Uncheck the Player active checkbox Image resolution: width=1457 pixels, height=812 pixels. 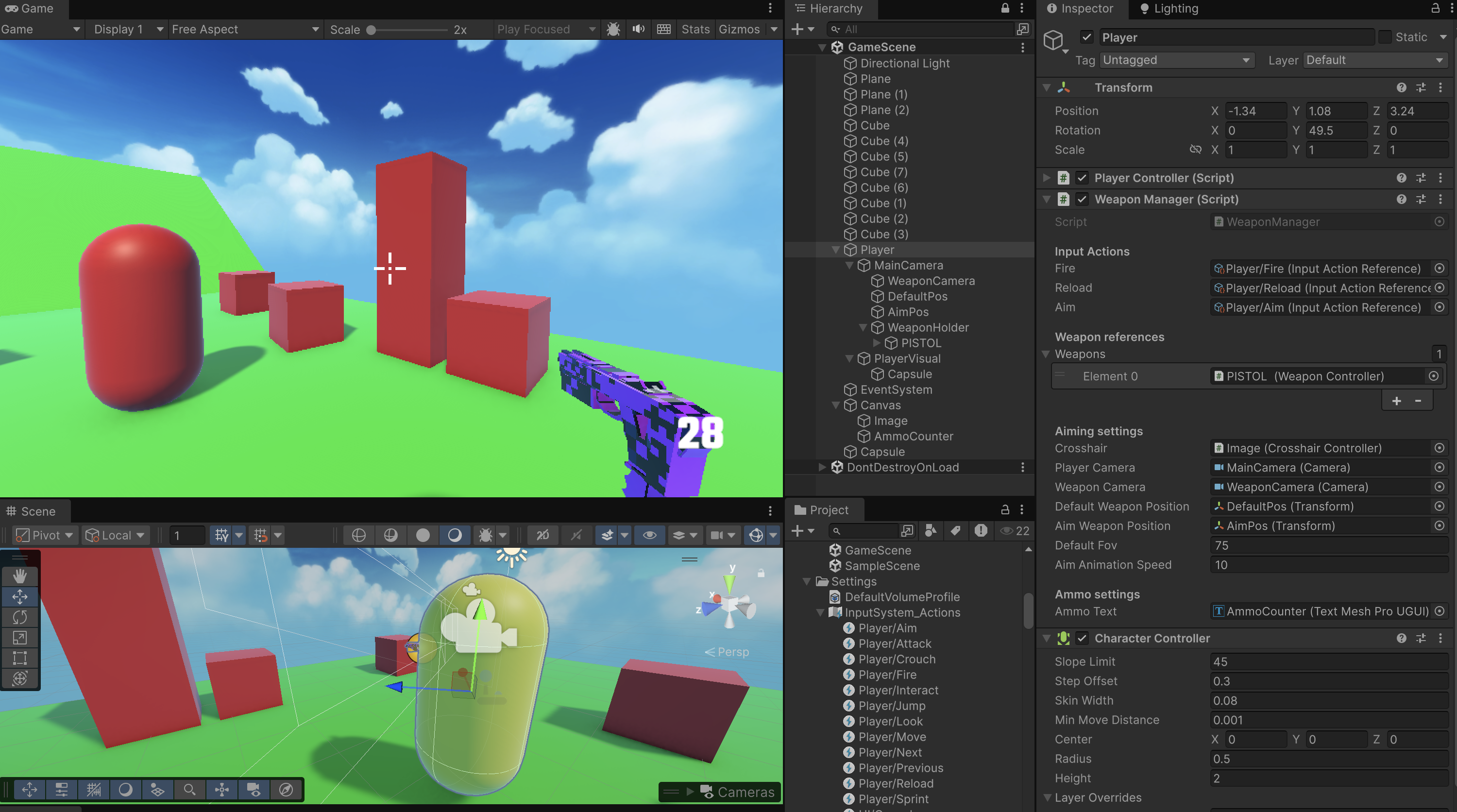point(1086,37)
